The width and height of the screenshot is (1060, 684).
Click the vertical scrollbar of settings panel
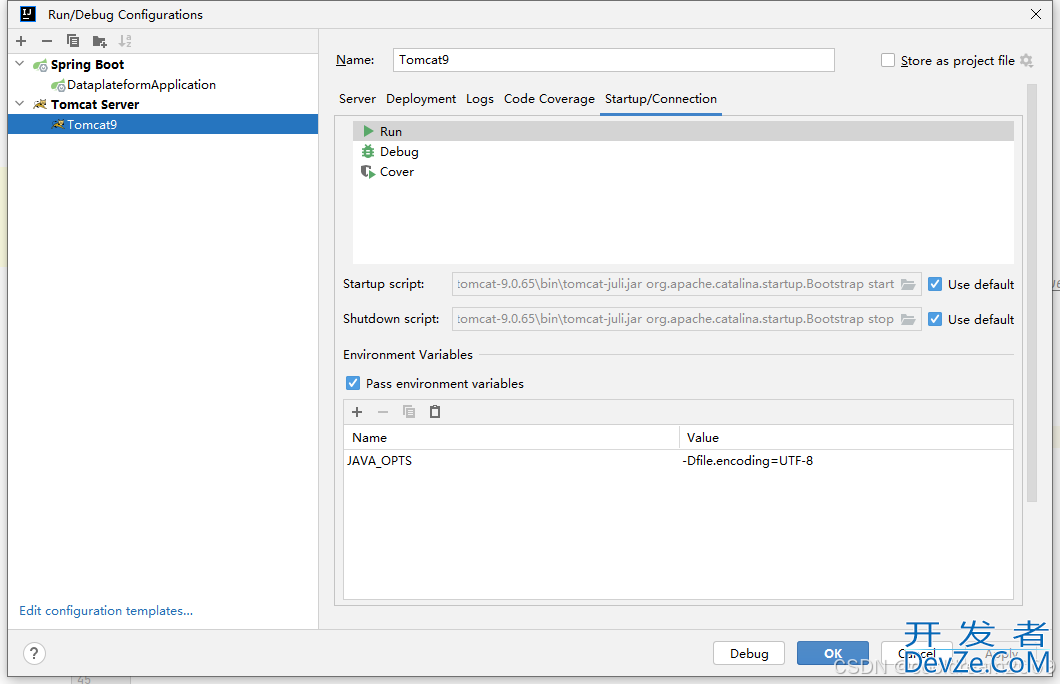pyautogui.click(x=1032, y=293)
